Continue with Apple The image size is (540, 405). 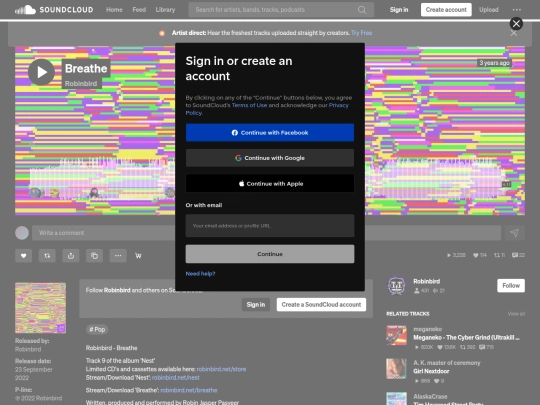[270, 184]
